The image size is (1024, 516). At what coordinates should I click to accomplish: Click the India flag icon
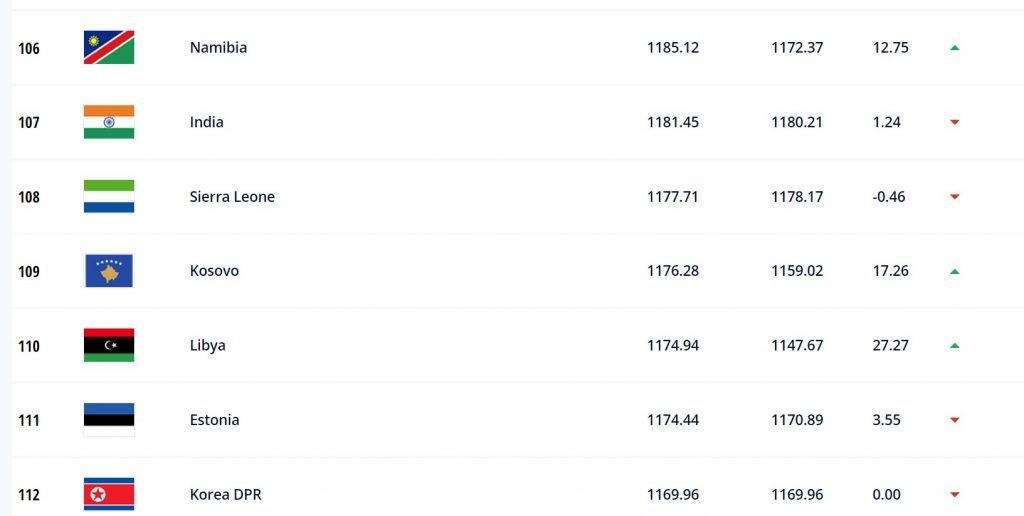(109, 122)
